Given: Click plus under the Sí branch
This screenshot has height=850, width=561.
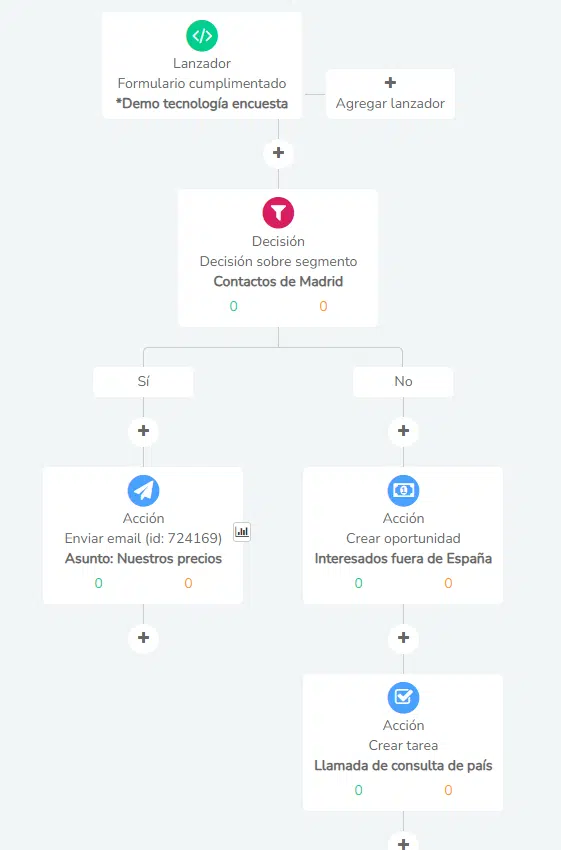Looking at the screenshot, I should click(143, 431).
